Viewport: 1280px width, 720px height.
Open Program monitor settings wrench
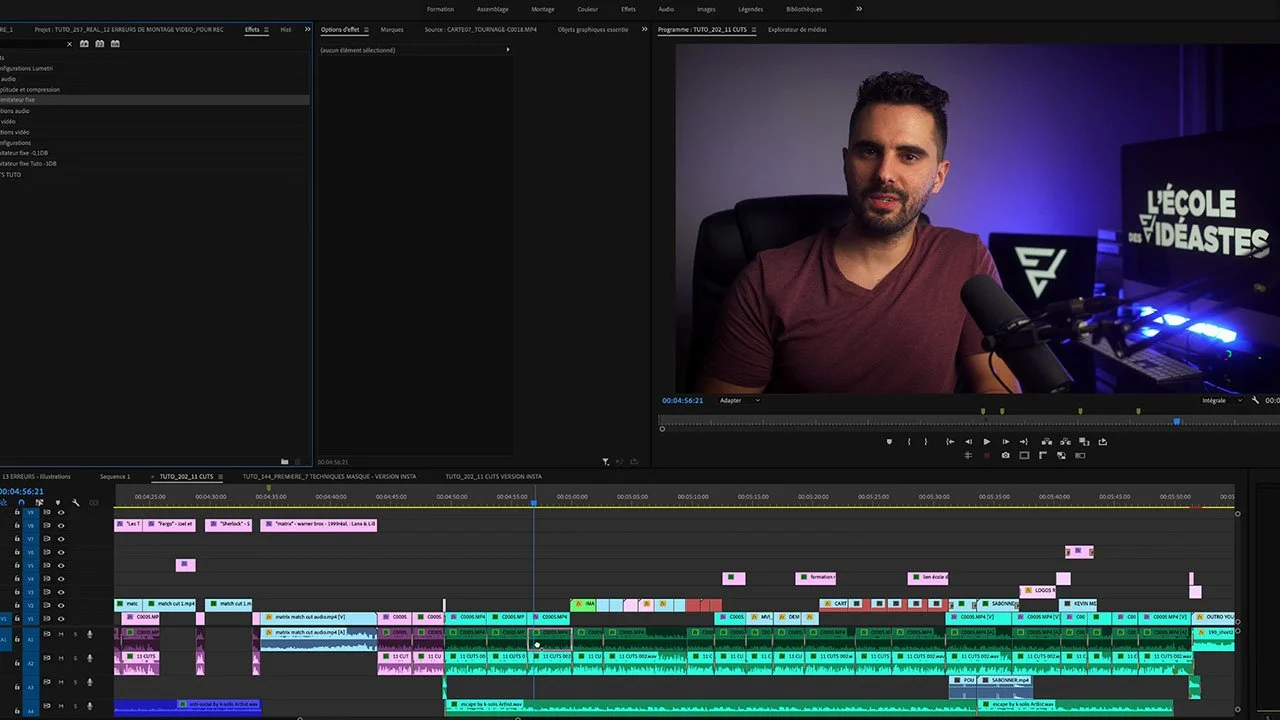point(1255,400)
